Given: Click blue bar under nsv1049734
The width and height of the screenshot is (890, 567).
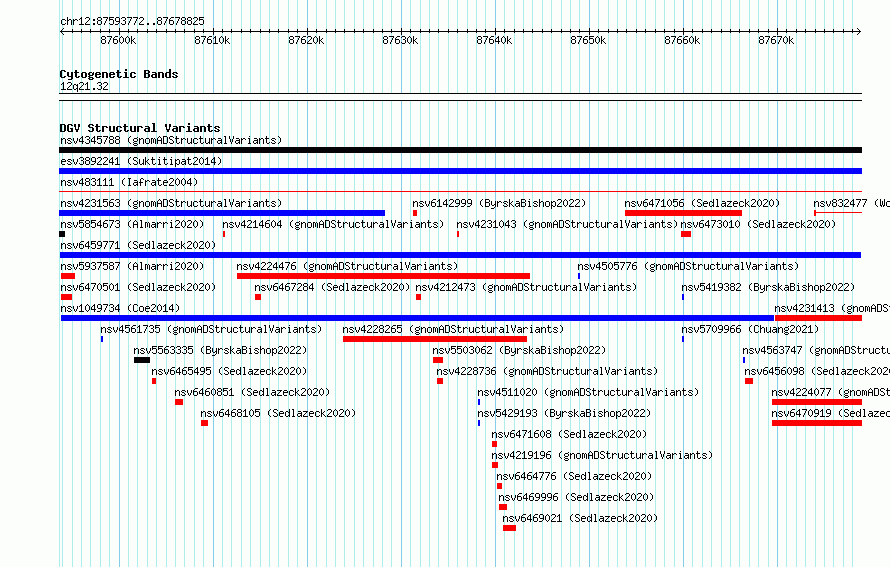Looking at the screenshot, I should (x=417, y=318).
